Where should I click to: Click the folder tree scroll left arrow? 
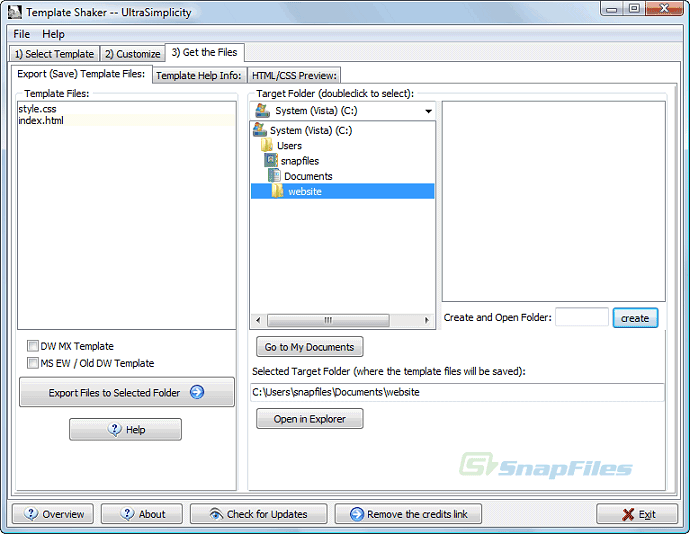tap(258, 320)
